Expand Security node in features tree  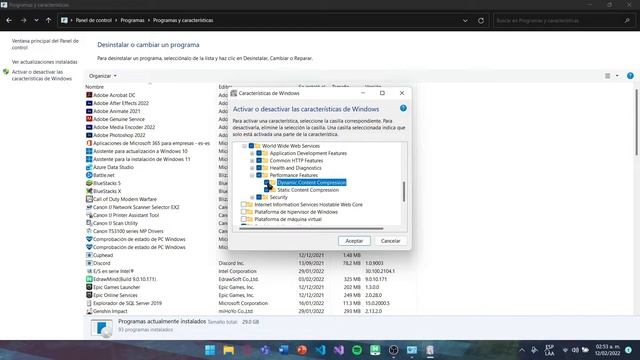pyautogui.click(x=252, y=197)
